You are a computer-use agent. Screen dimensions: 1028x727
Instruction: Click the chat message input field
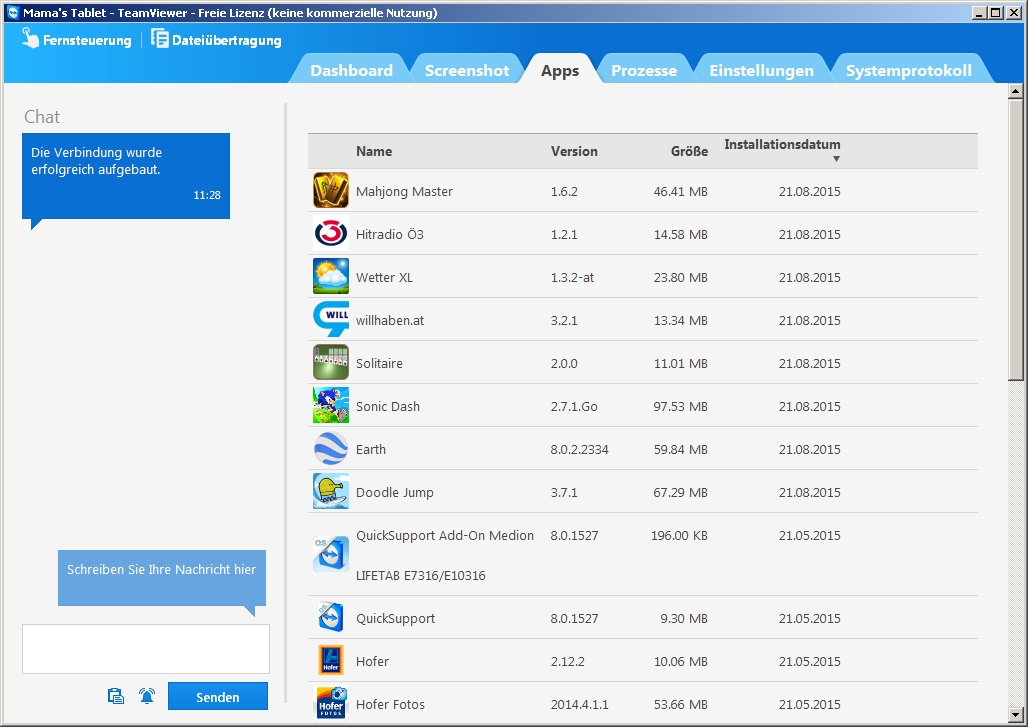click(146, 649)
